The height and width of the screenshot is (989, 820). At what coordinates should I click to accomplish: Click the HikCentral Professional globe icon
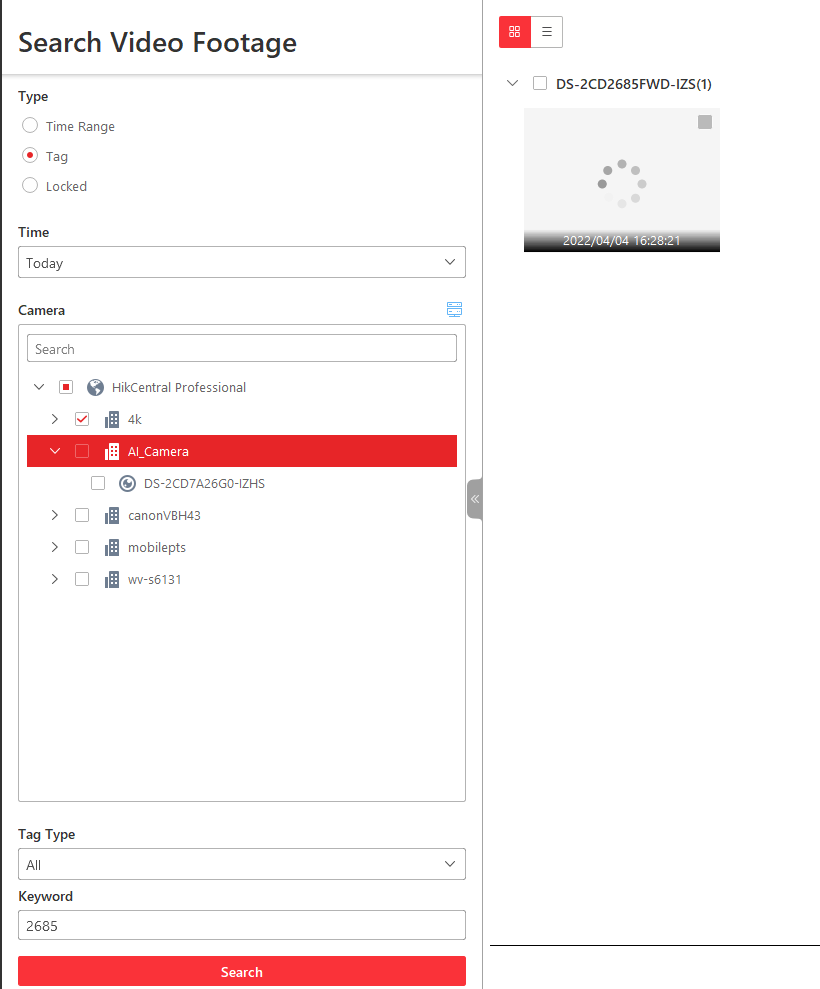coord(96,388)
